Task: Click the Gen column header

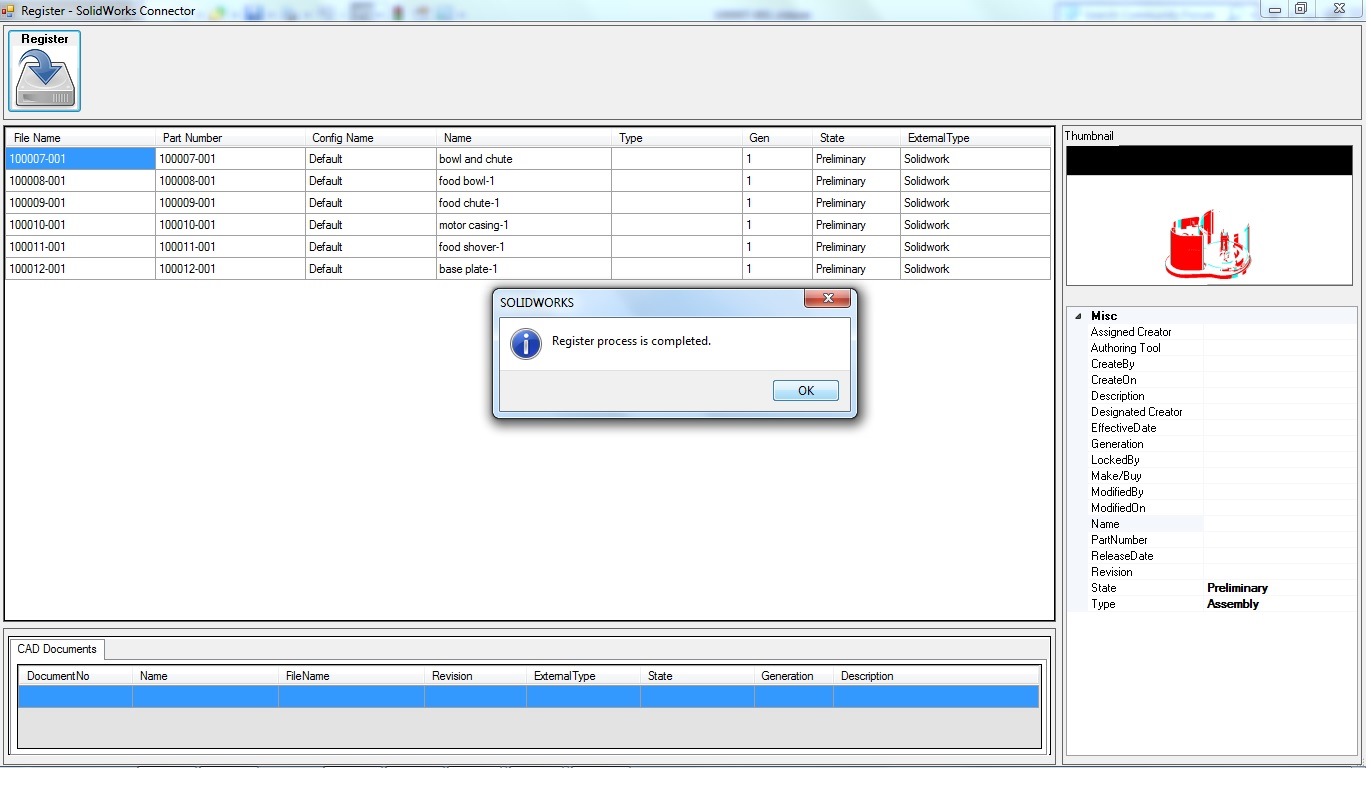Action: [777, 138]
